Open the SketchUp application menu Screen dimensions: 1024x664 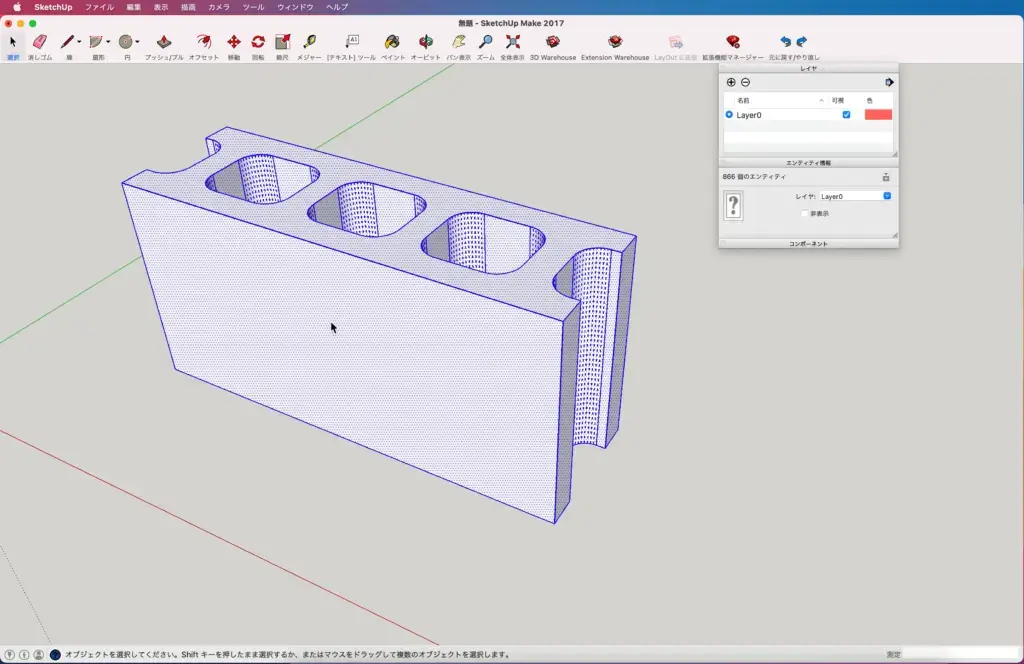pyautogui.click(x=53, y=7)
